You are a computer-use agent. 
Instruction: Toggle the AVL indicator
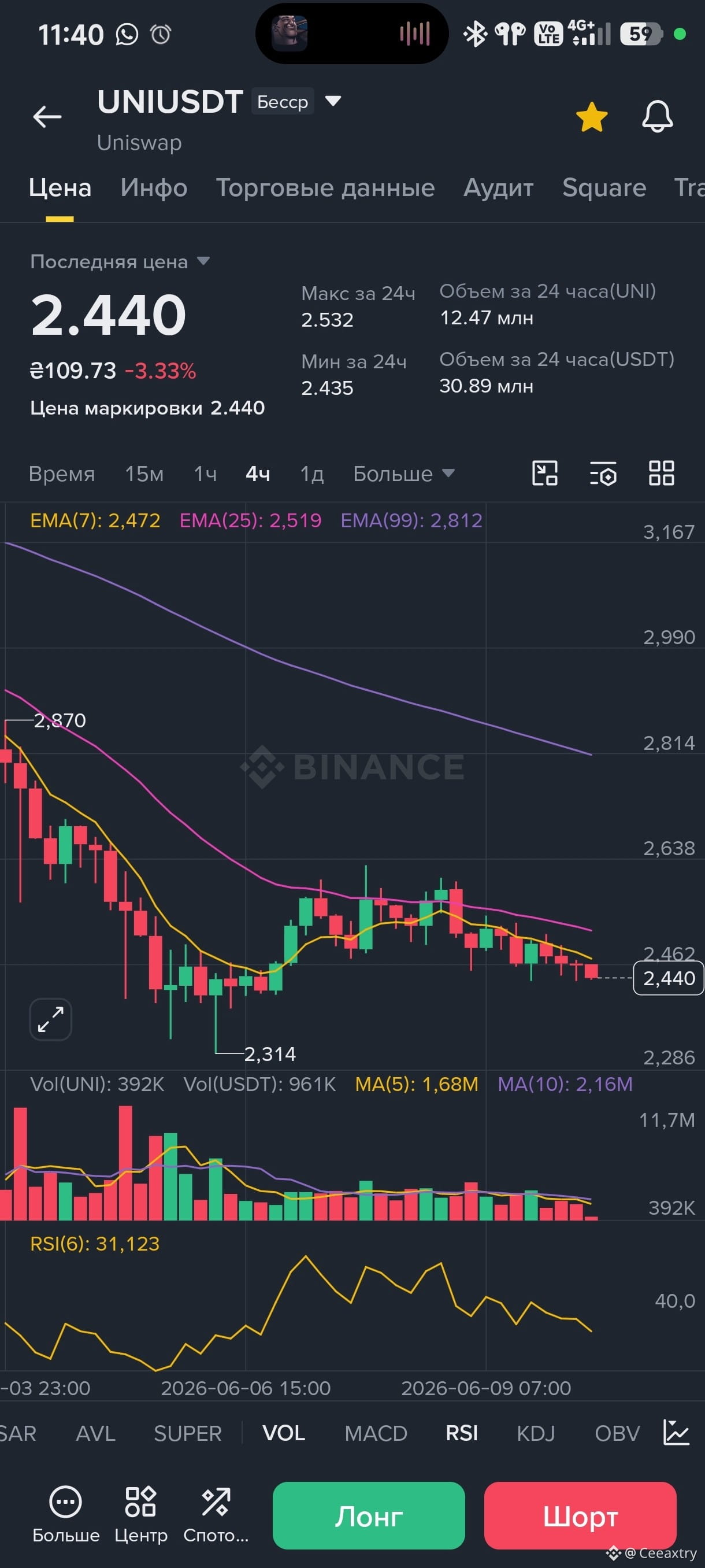[95, 1433]
